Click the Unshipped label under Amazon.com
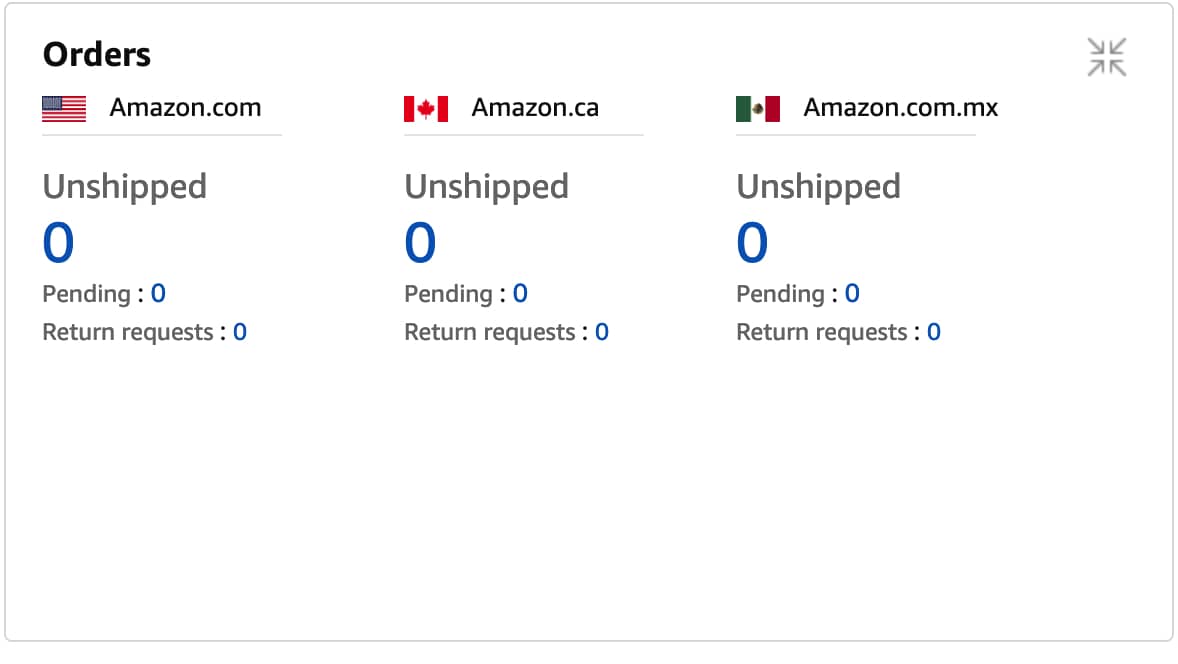Viewport: 1178px width, 664px height. click(124, 186)
